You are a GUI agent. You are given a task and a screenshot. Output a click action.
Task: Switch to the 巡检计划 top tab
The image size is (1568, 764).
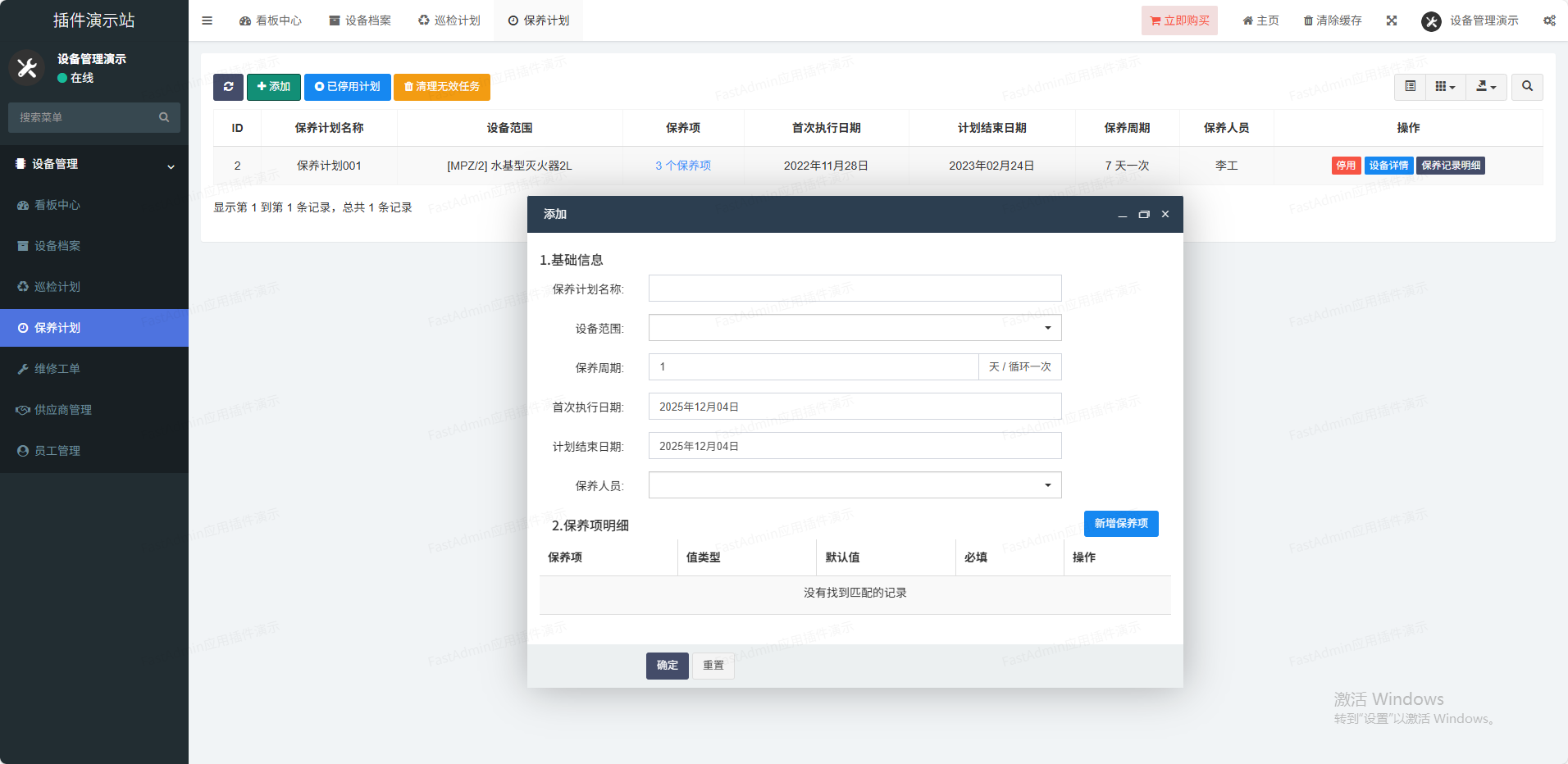point(449,20)
